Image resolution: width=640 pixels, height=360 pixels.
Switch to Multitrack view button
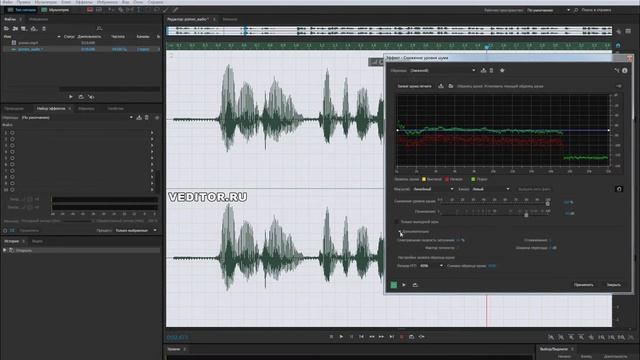[x=55, y=10]
